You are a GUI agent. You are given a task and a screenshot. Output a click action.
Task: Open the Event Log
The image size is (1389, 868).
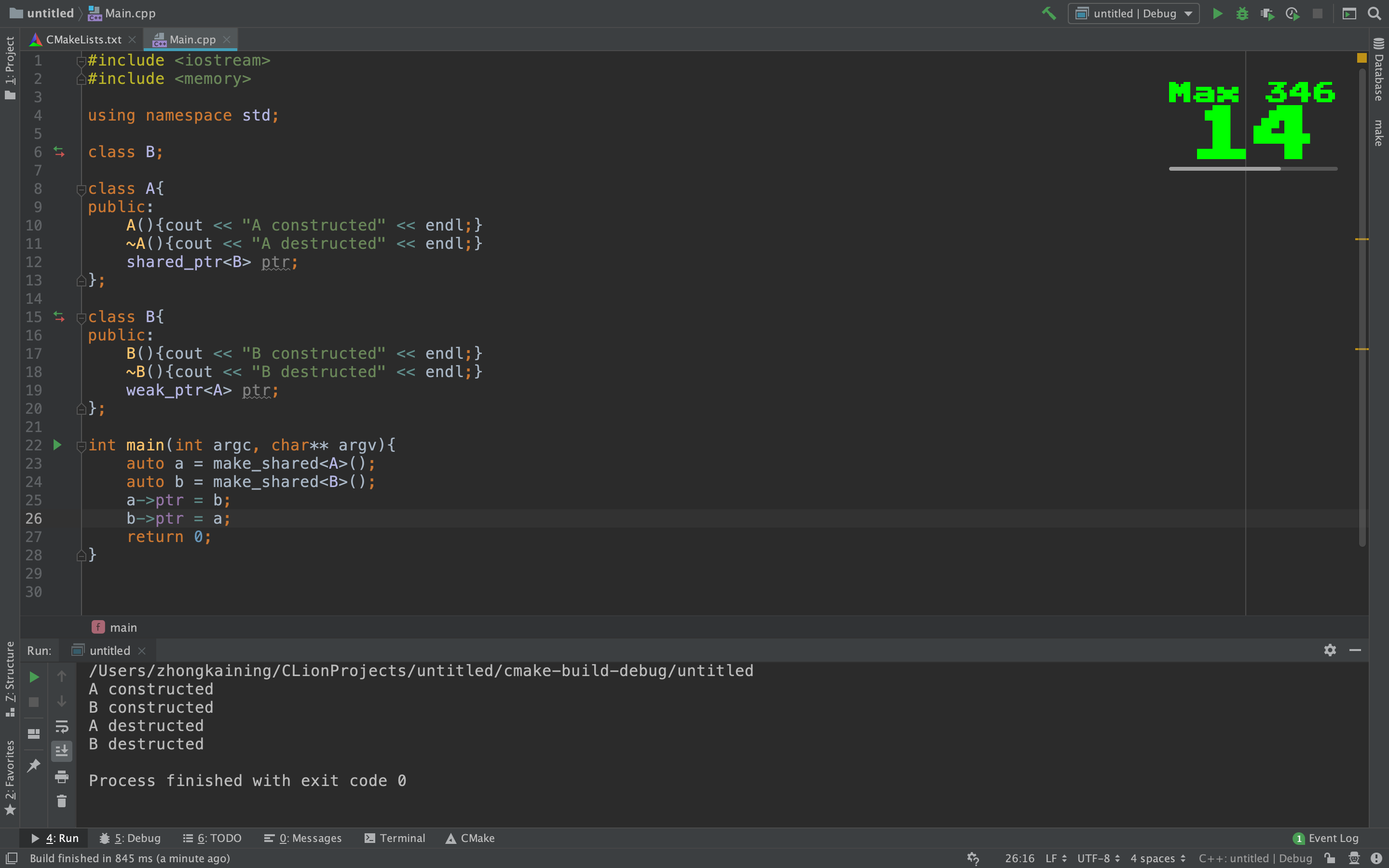[x=1325, y=838]
